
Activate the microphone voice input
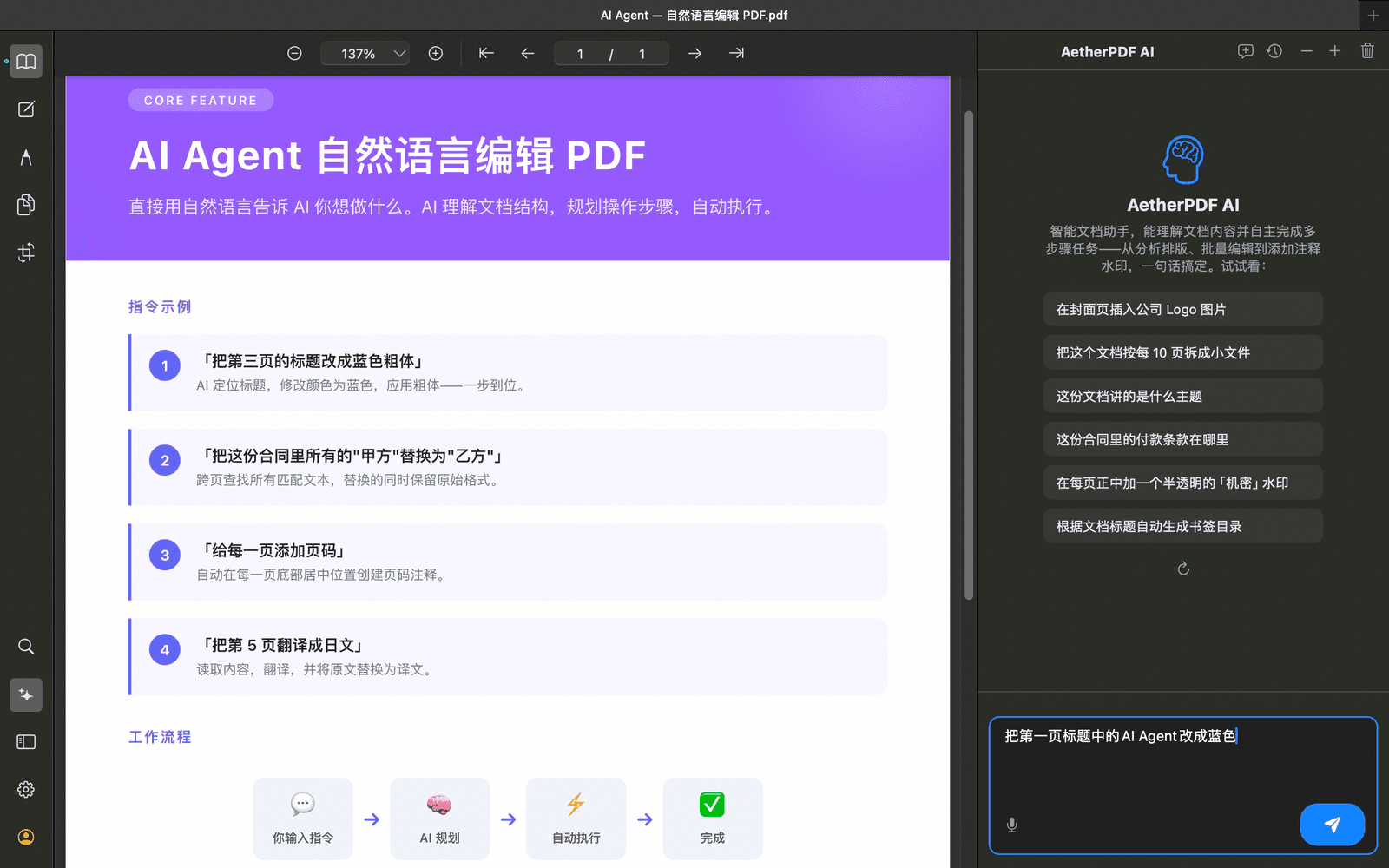1012,825
